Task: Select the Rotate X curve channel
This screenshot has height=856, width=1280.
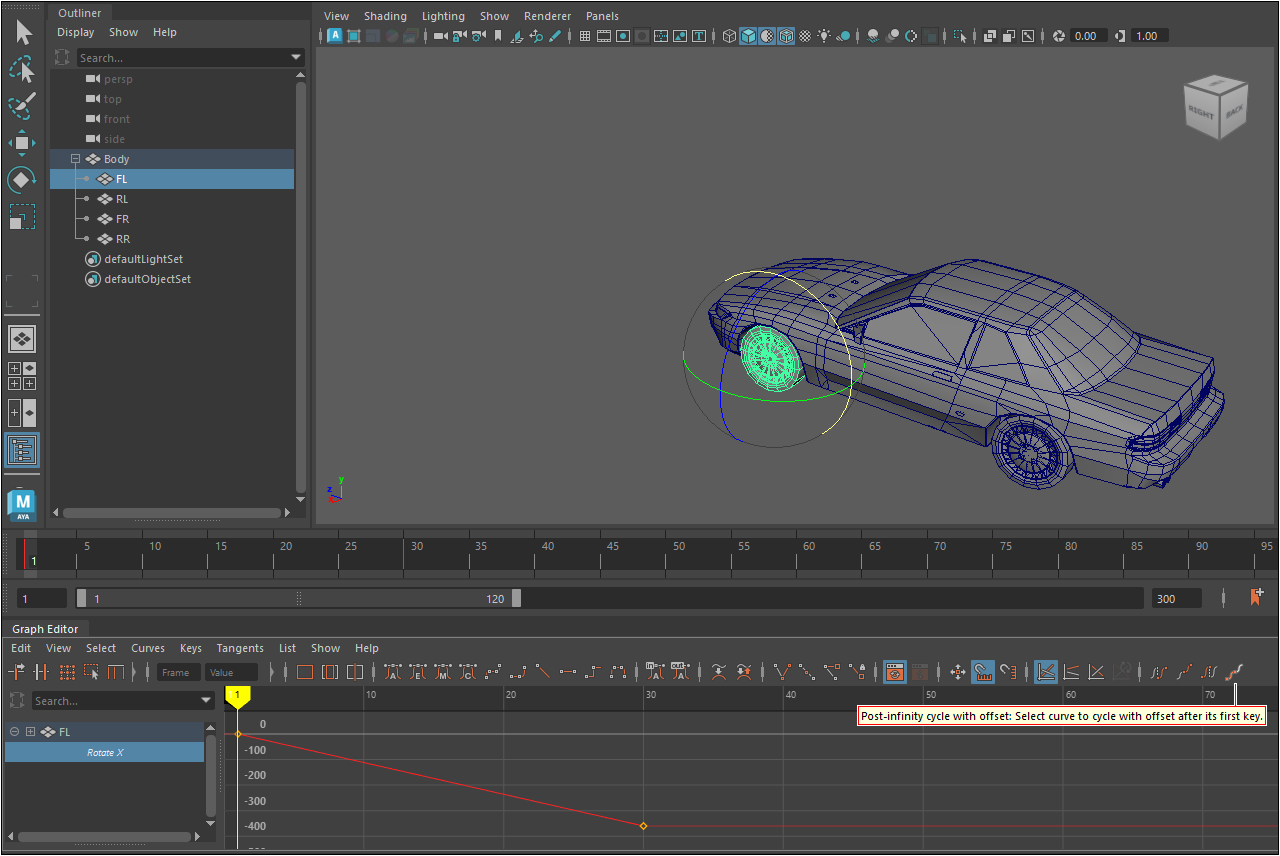Action: pos(104,752)
